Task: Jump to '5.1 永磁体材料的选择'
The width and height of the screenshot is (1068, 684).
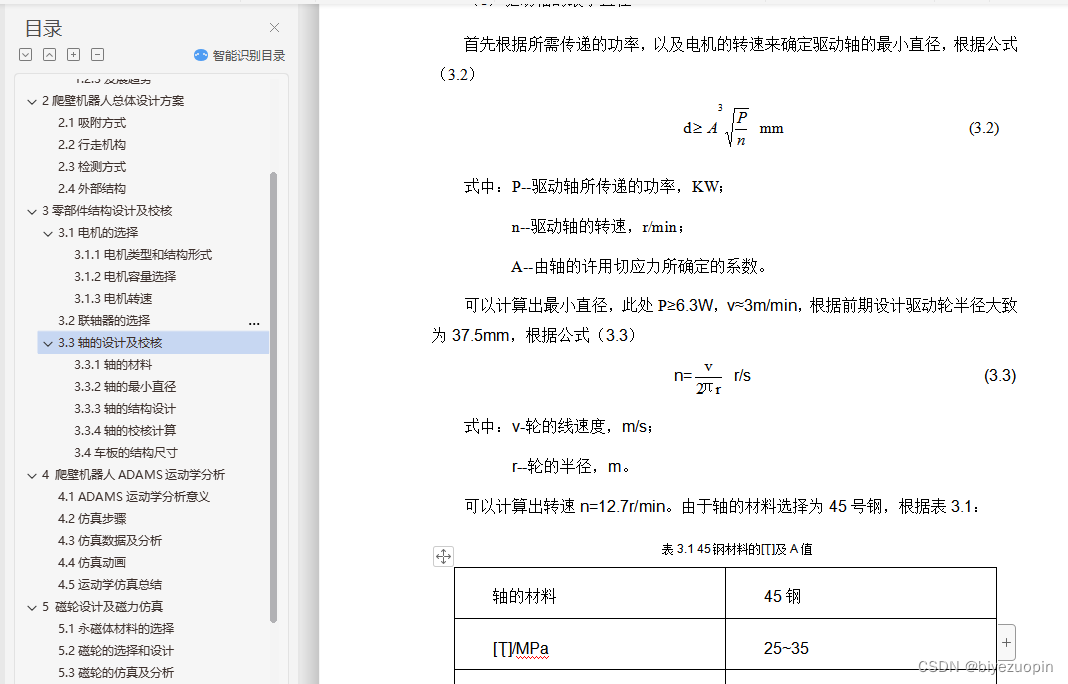Action: pos(116,628)
